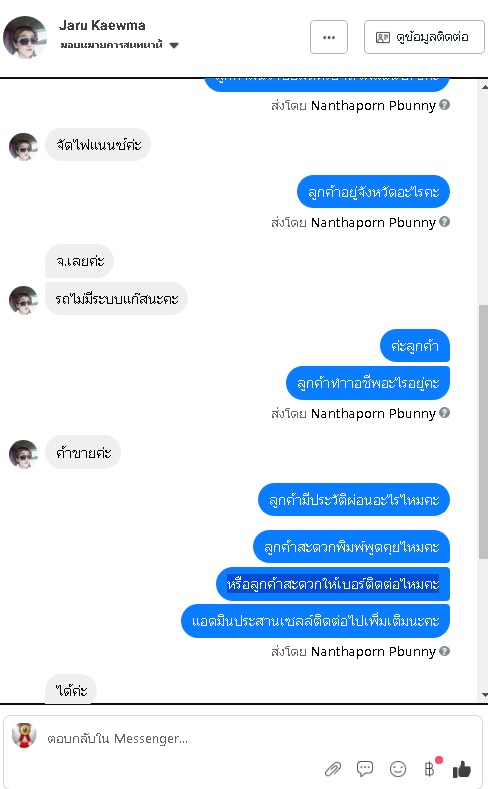Click the Baht payment request icon
The height and width of the screenshot is (789, 488).
tap(429, 768)
